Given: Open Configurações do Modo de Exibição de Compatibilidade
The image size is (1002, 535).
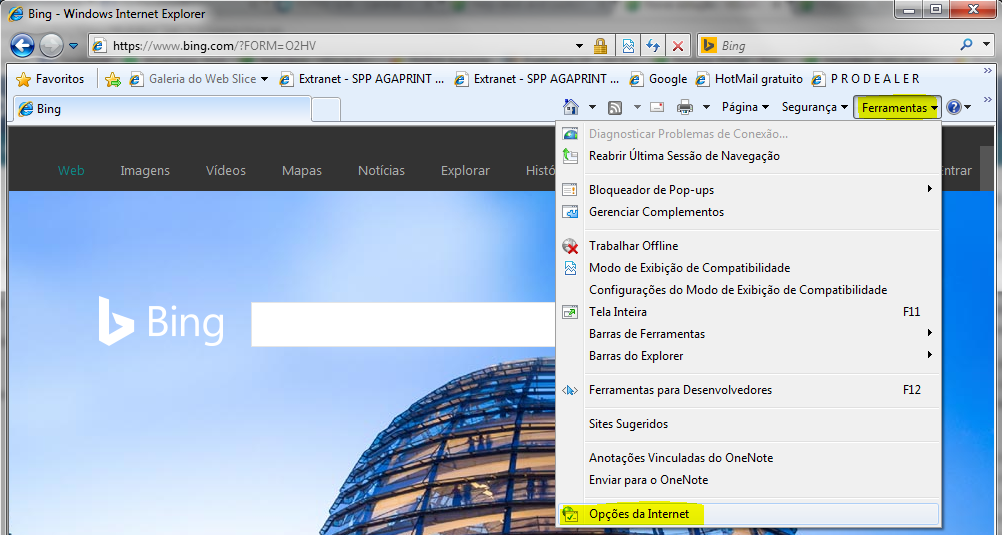Looking at the screenshot, I should 748,290.
